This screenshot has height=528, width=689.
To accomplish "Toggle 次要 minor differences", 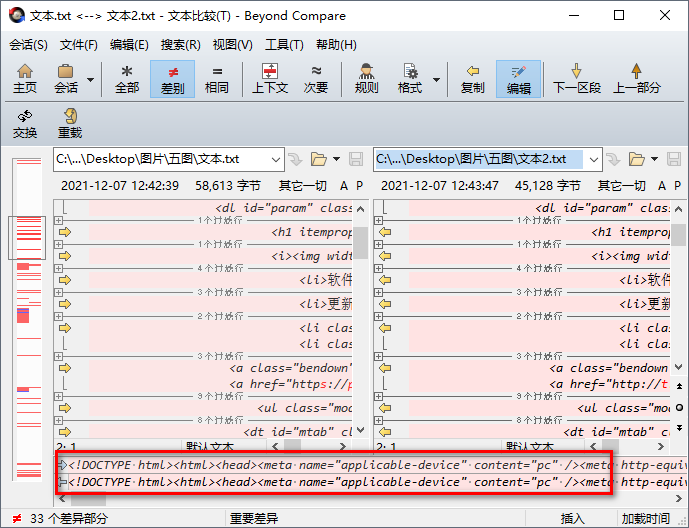I will coord(315,79).
